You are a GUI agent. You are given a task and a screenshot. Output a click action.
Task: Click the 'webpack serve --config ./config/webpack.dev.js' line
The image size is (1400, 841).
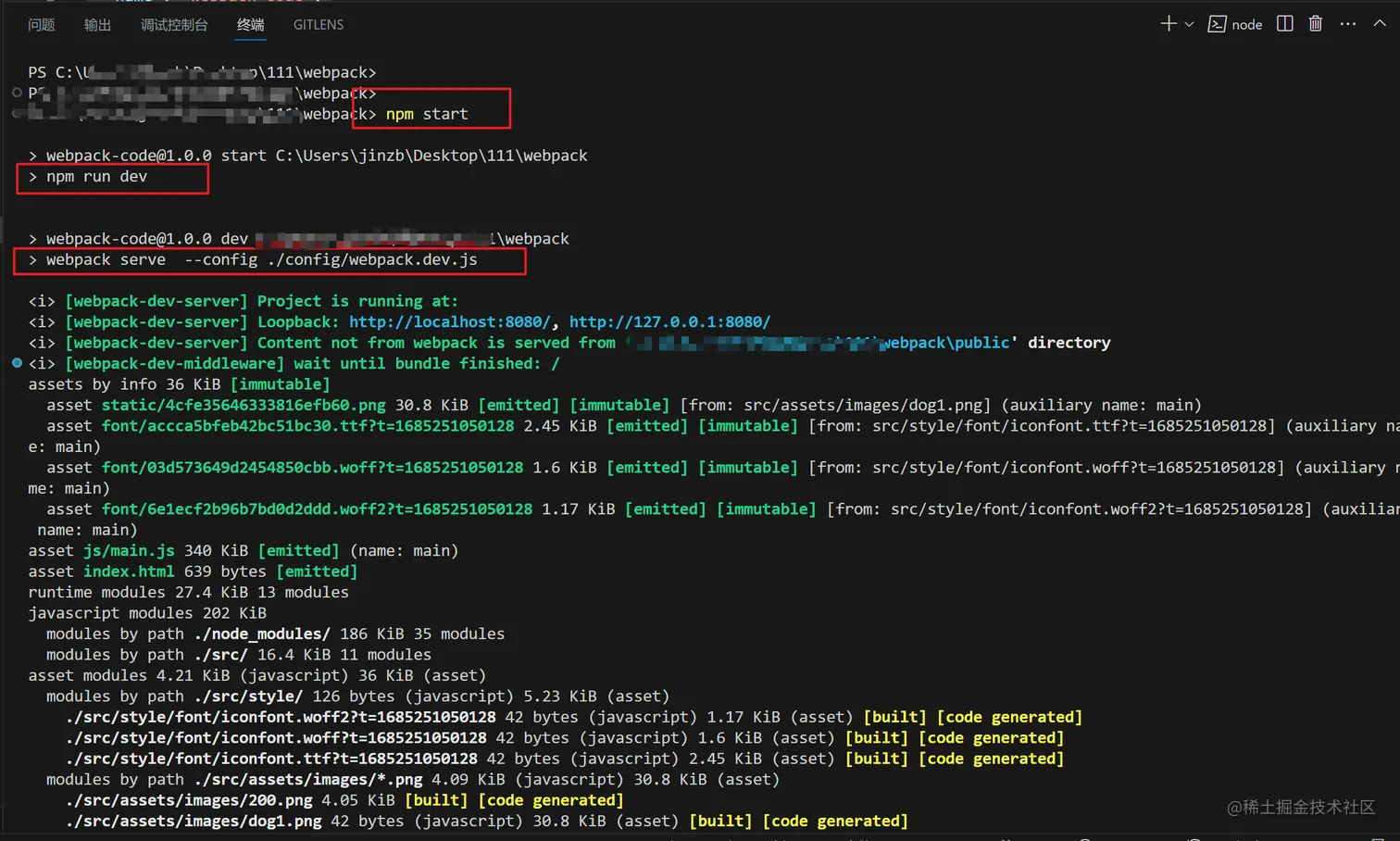click(x=253, y=259)
